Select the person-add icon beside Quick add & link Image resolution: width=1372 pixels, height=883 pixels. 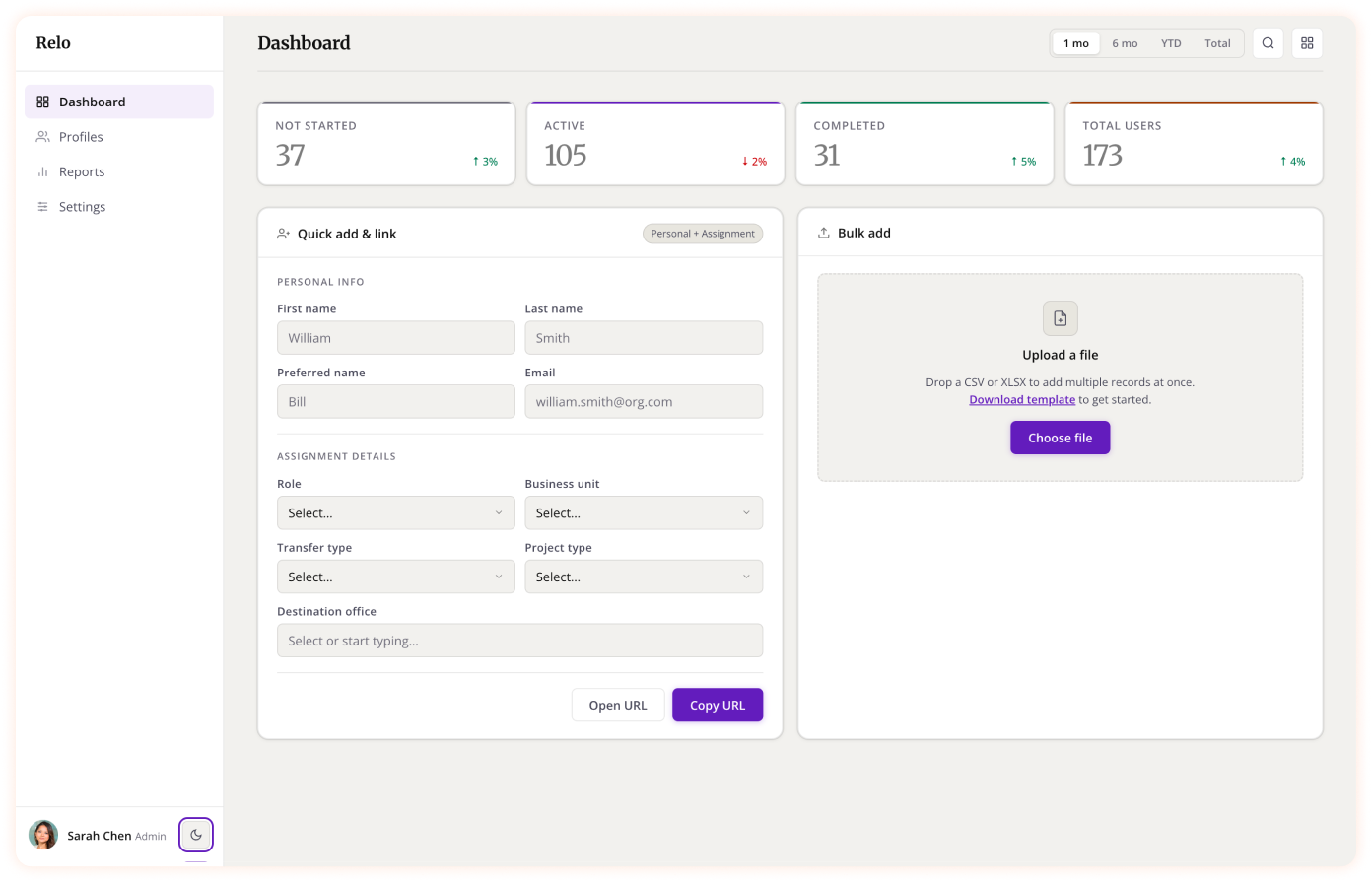(x=284, y=233)
